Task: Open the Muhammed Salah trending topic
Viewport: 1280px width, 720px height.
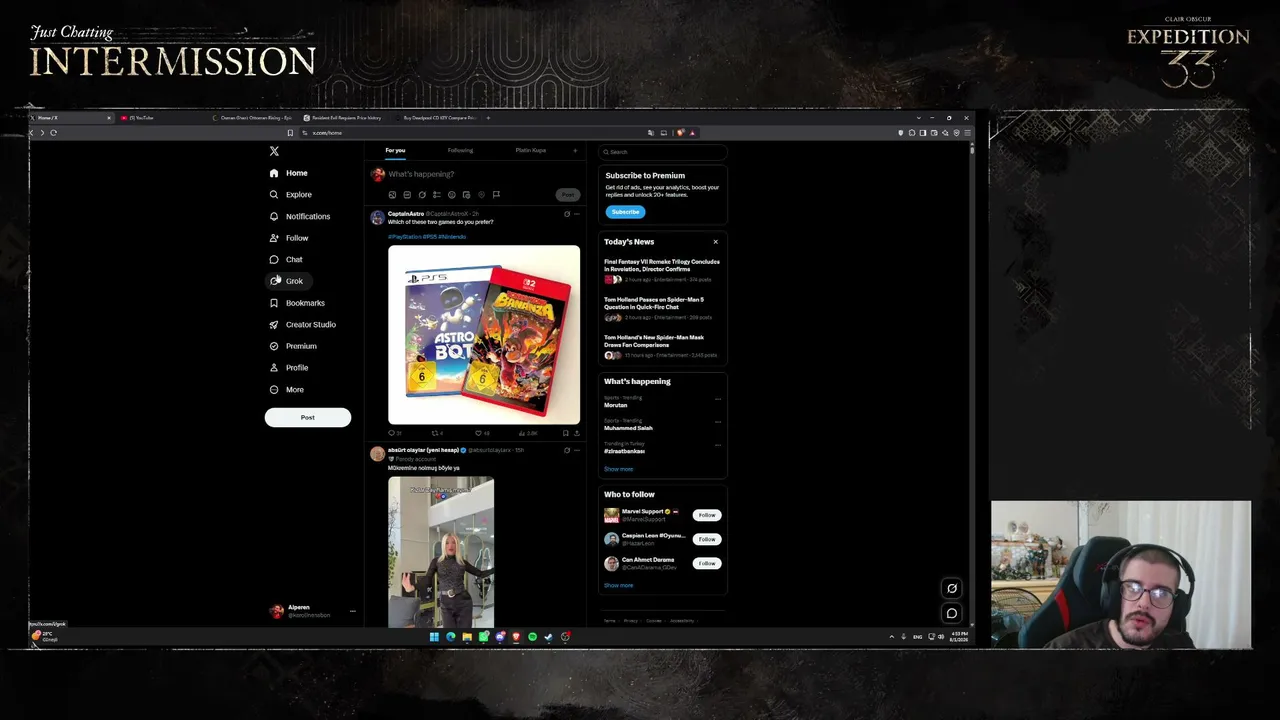Action: (x=628, y=428)
